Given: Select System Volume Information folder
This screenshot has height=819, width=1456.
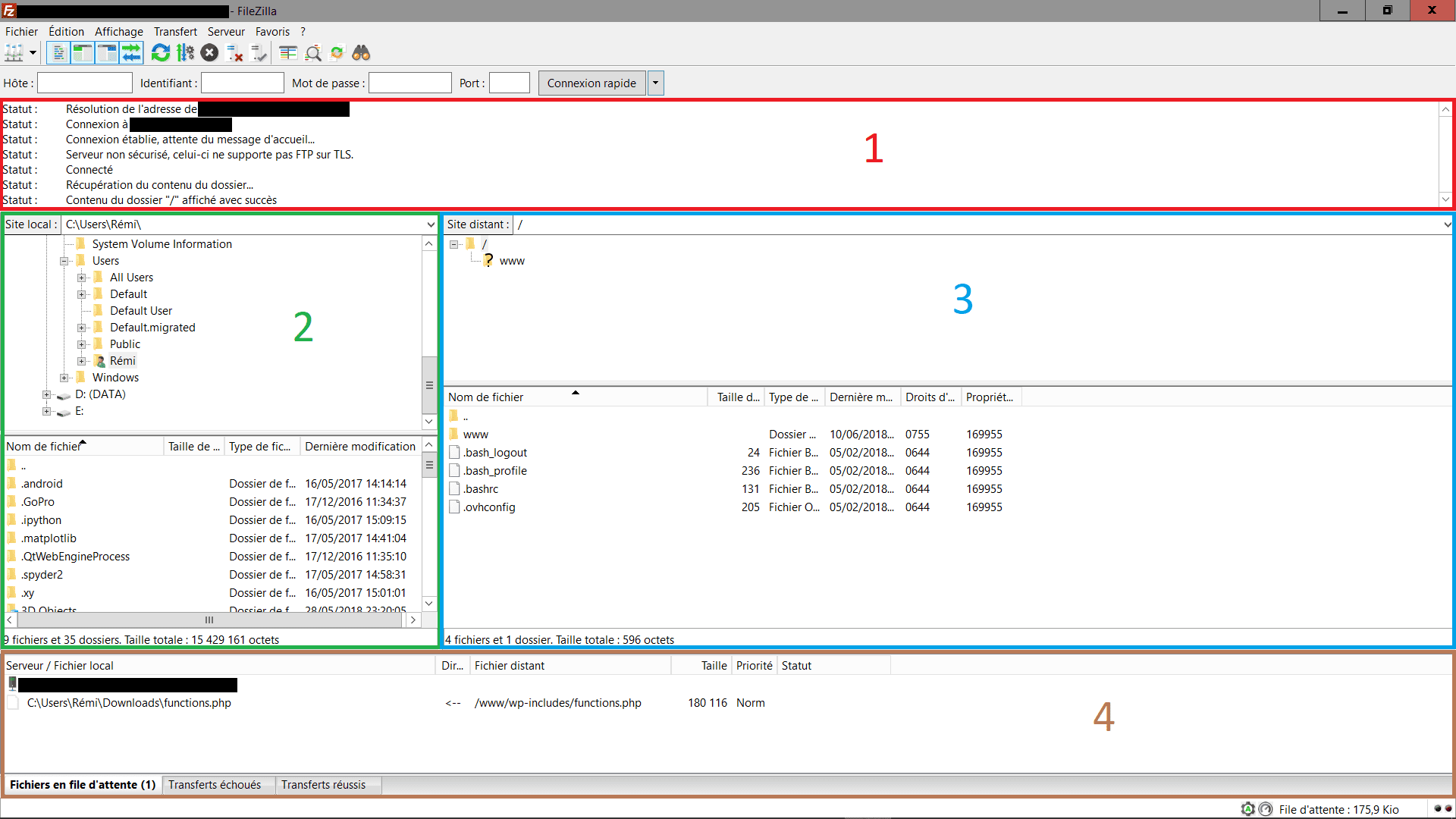Looking at the screenshot, I should point(162,244).
